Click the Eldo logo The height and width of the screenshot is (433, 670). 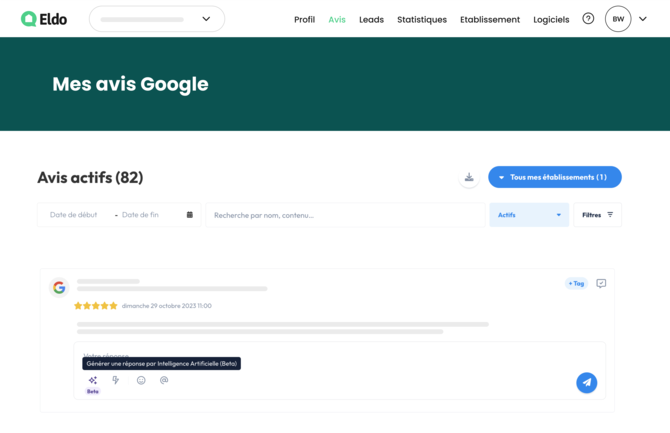tap(44, 19)
